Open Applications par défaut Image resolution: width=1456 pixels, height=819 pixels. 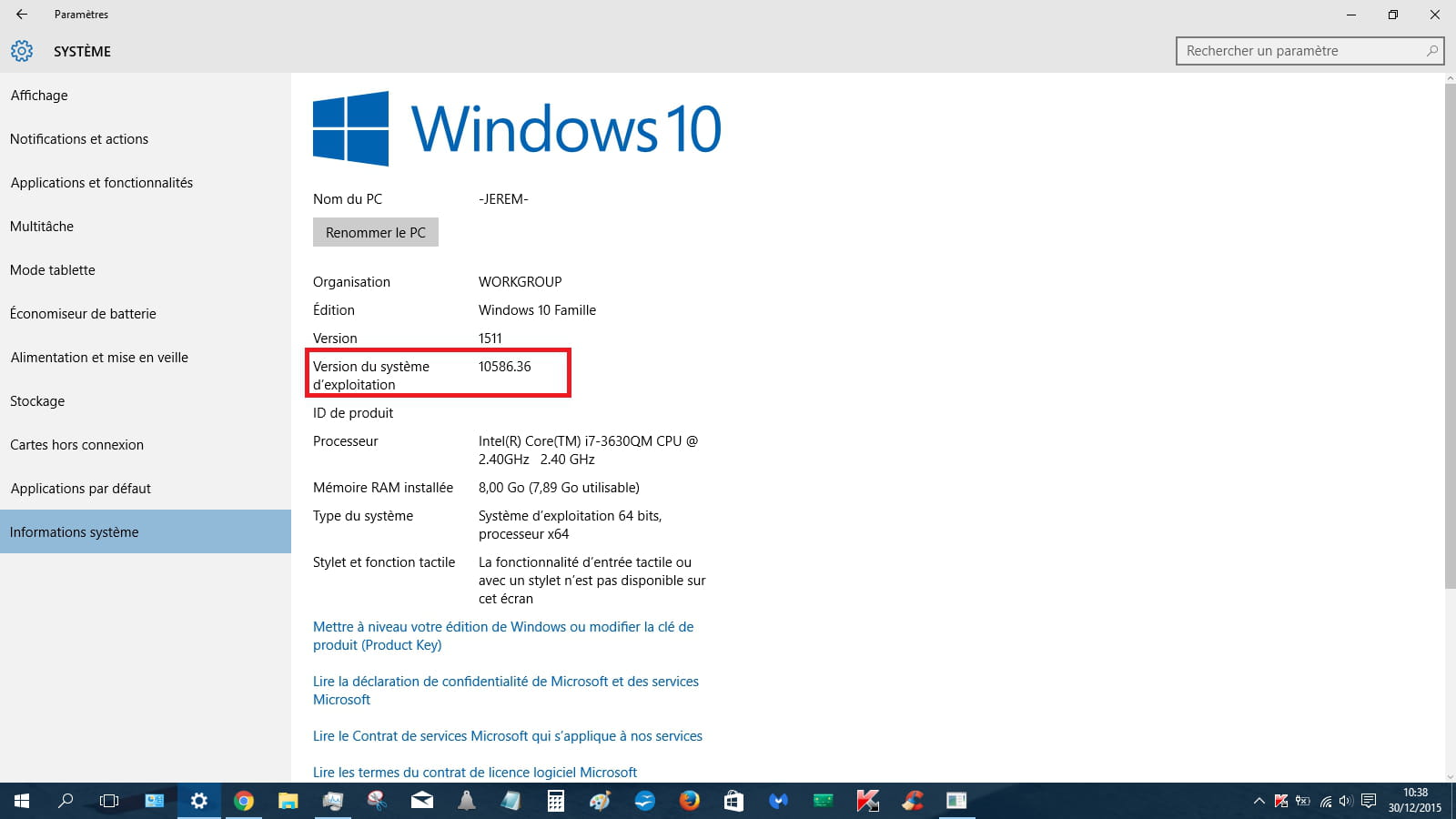pos(146,488)
